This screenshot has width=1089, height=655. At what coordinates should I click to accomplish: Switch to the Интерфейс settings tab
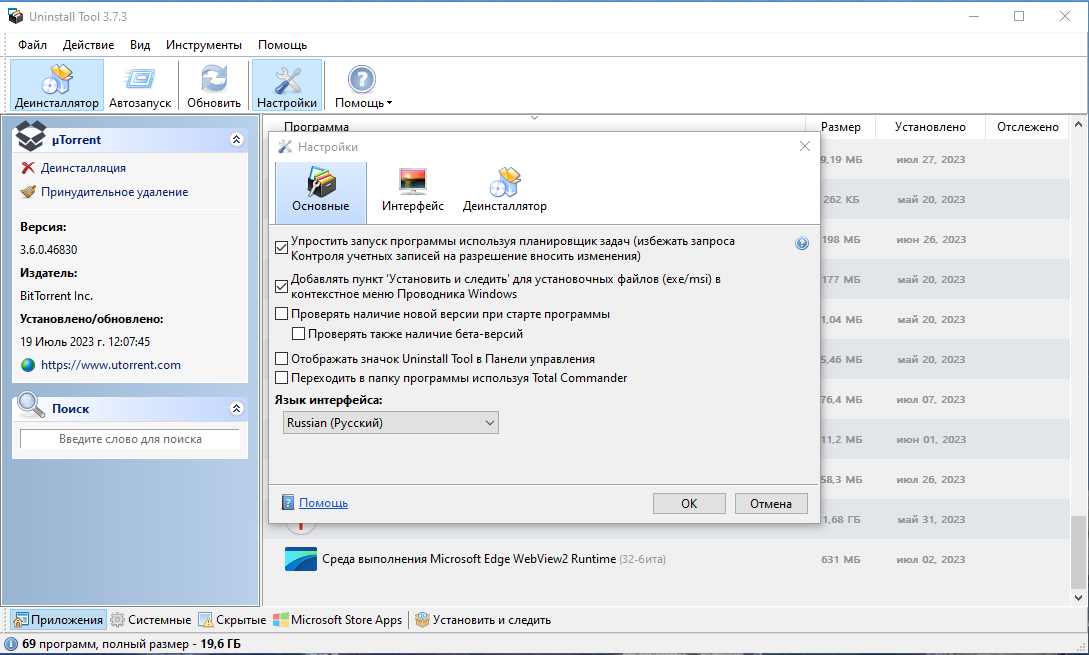coord(413,189)
